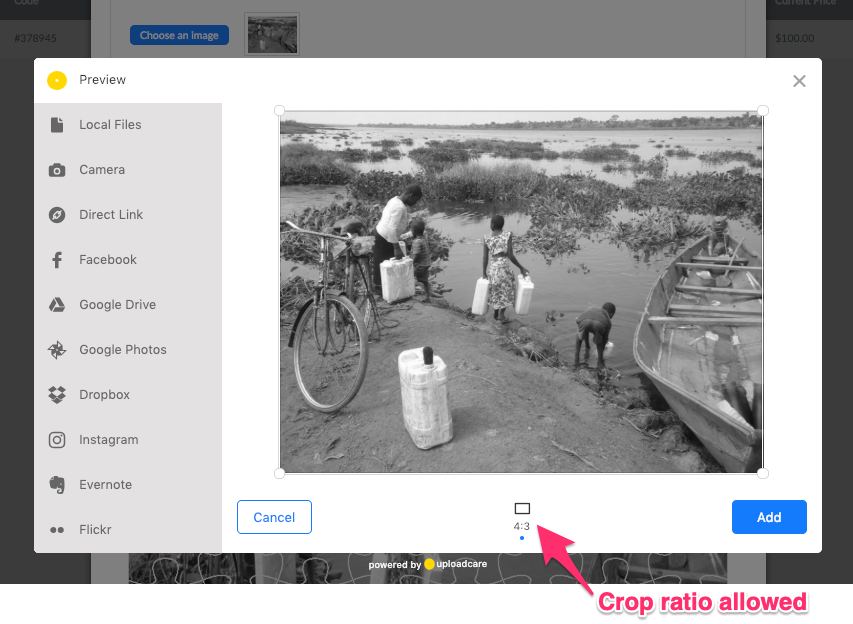
Task: Click the Google Photos pinwheel icon
Action: tap(57, 350)
